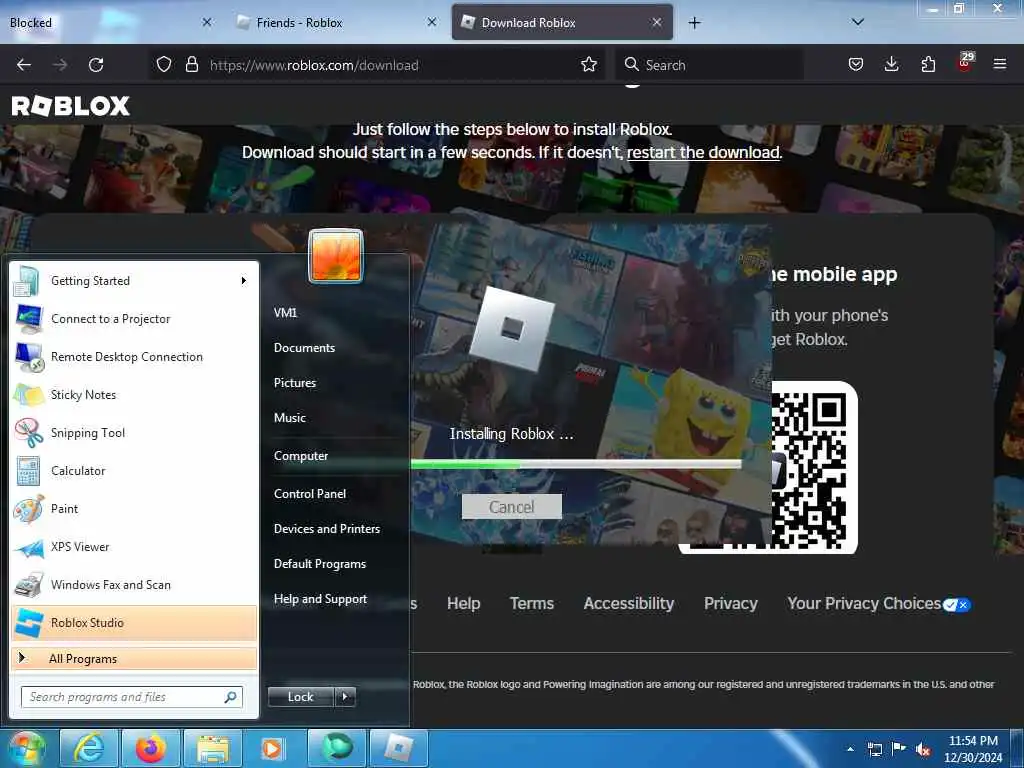Open the Terms footer link

click(532, 603)
